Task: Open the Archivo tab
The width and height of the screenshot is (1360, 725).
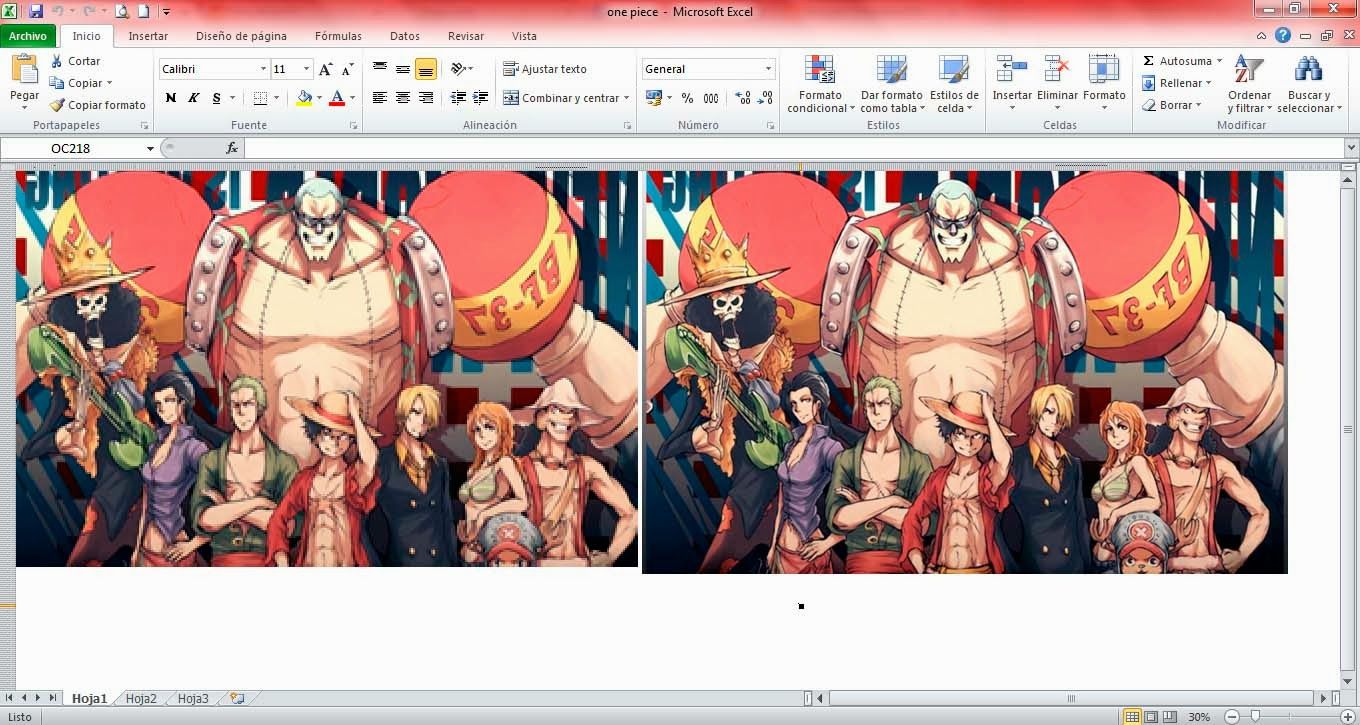Action: (28, 36)
